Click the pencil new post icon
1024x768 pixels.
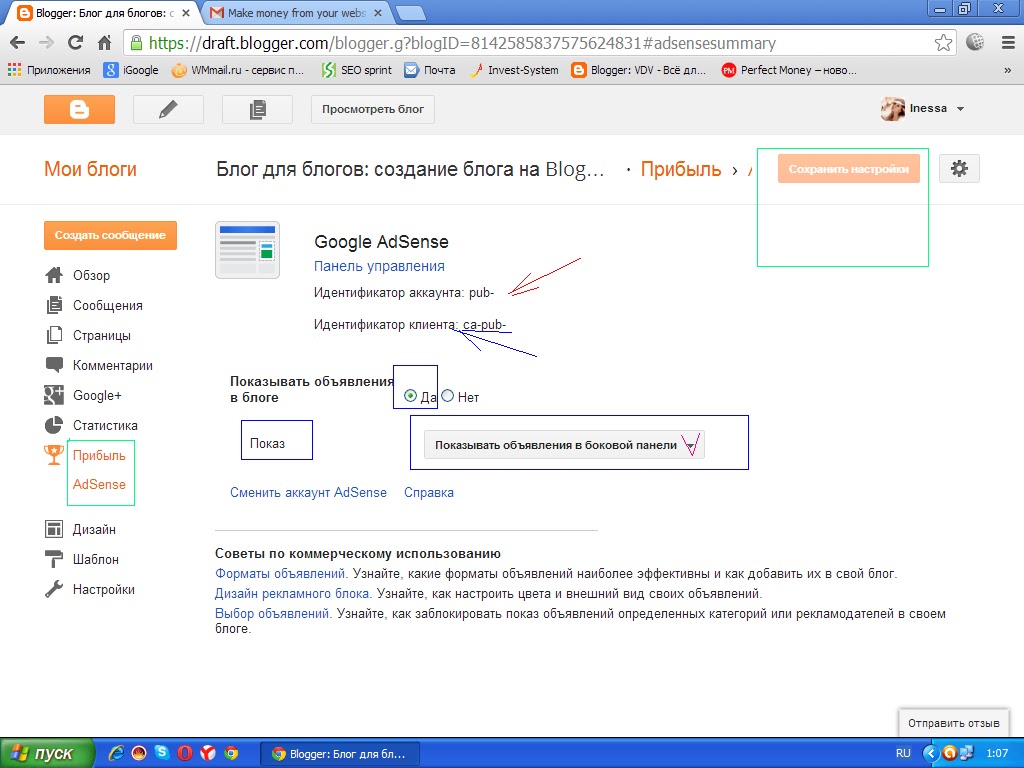pyautogui.click(x=168, y=109)
